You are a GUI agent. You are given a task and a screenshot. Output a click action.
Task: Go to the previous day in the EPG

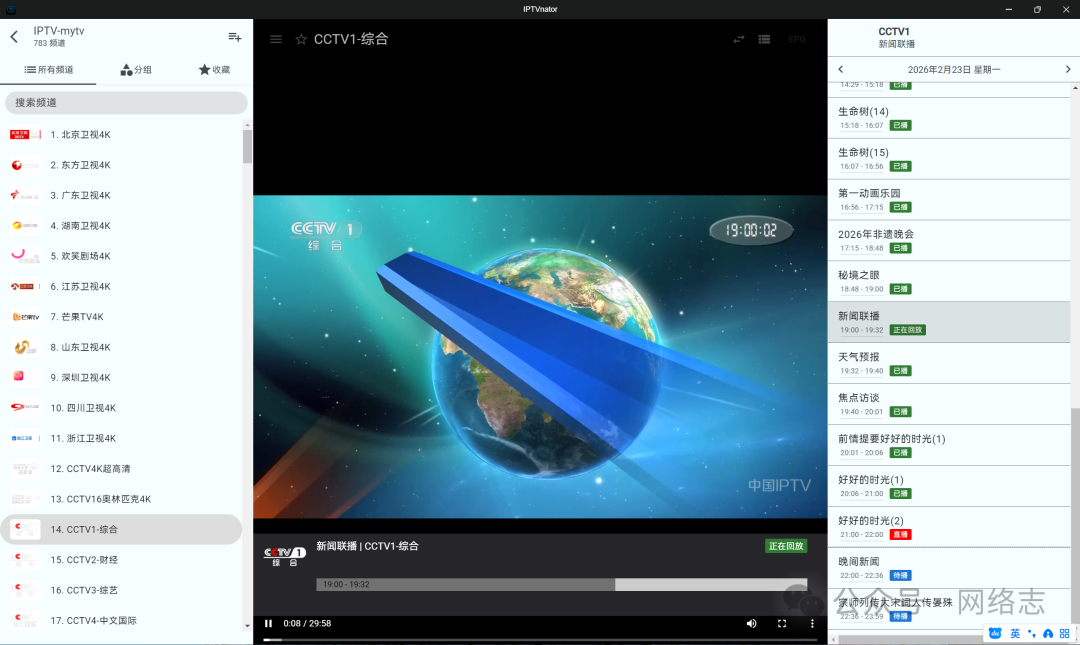(841, 69)
